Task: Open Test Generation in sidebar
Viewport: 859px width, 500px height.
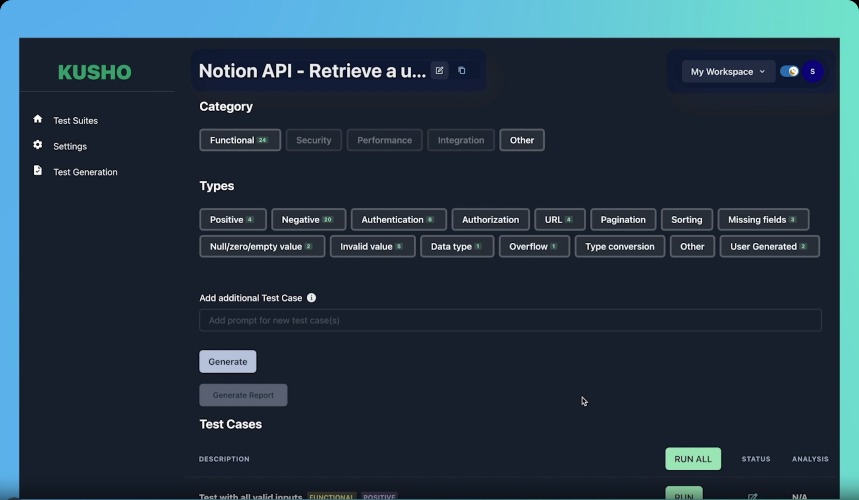Action: tap(85, 172)
